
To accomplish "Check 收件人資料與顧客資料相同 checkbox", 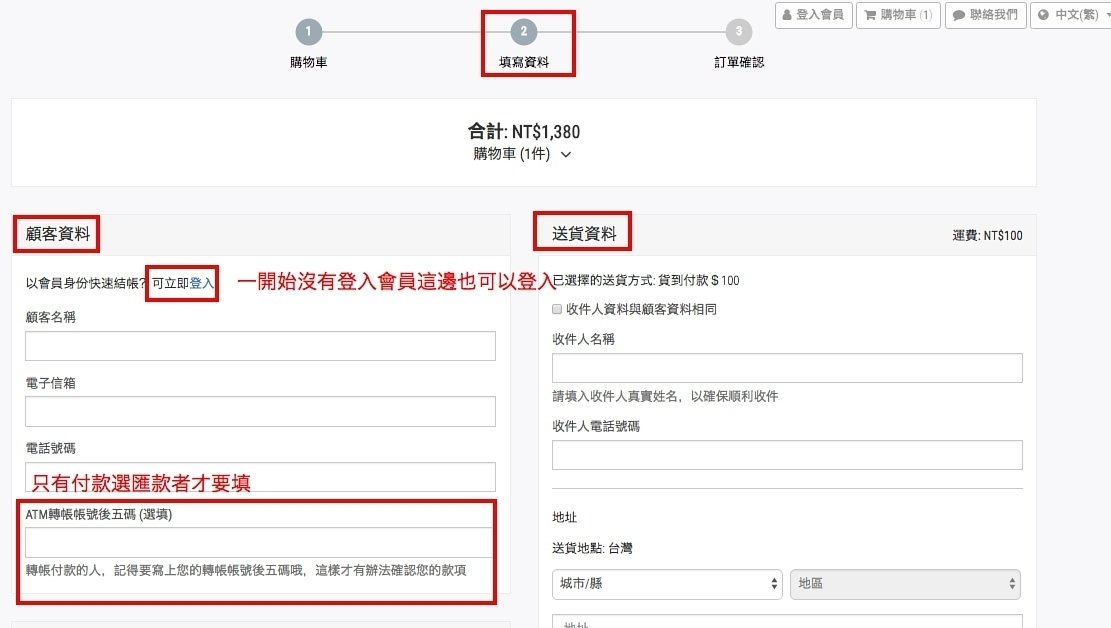I will (556, 309).
